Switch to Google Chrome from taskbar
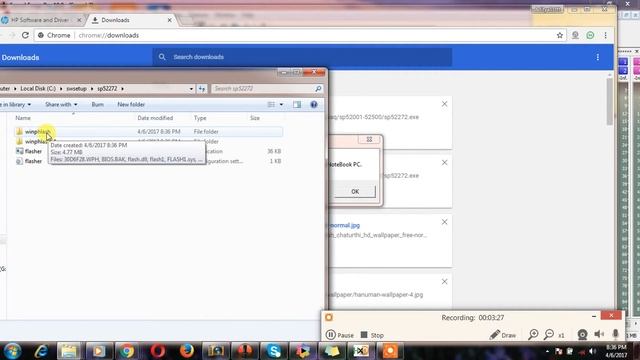This screenshot has height=360, width=640. pyautogui.click(x=127, y=351)
